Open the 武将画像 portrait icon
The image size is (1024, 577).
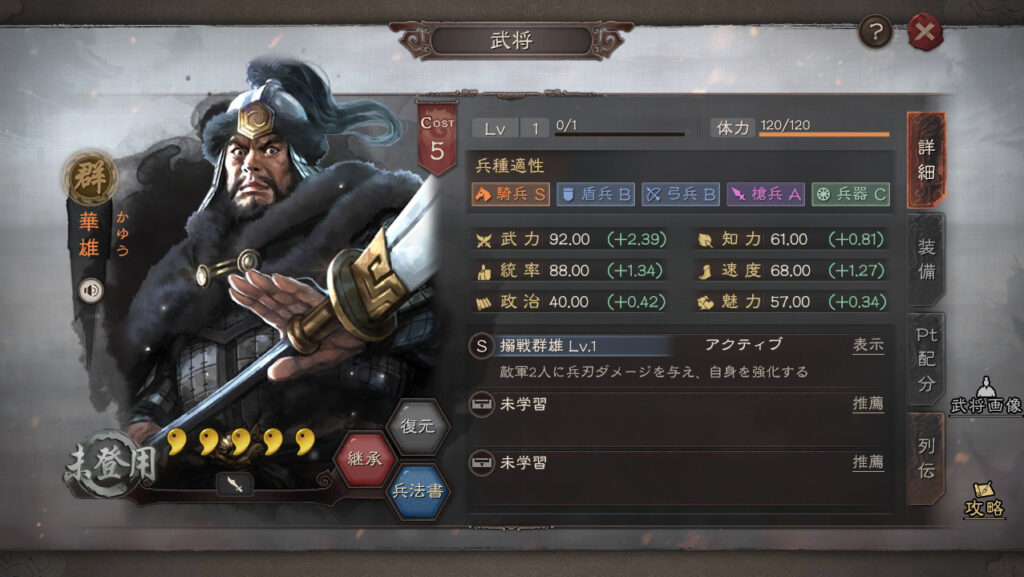[986, 396]
